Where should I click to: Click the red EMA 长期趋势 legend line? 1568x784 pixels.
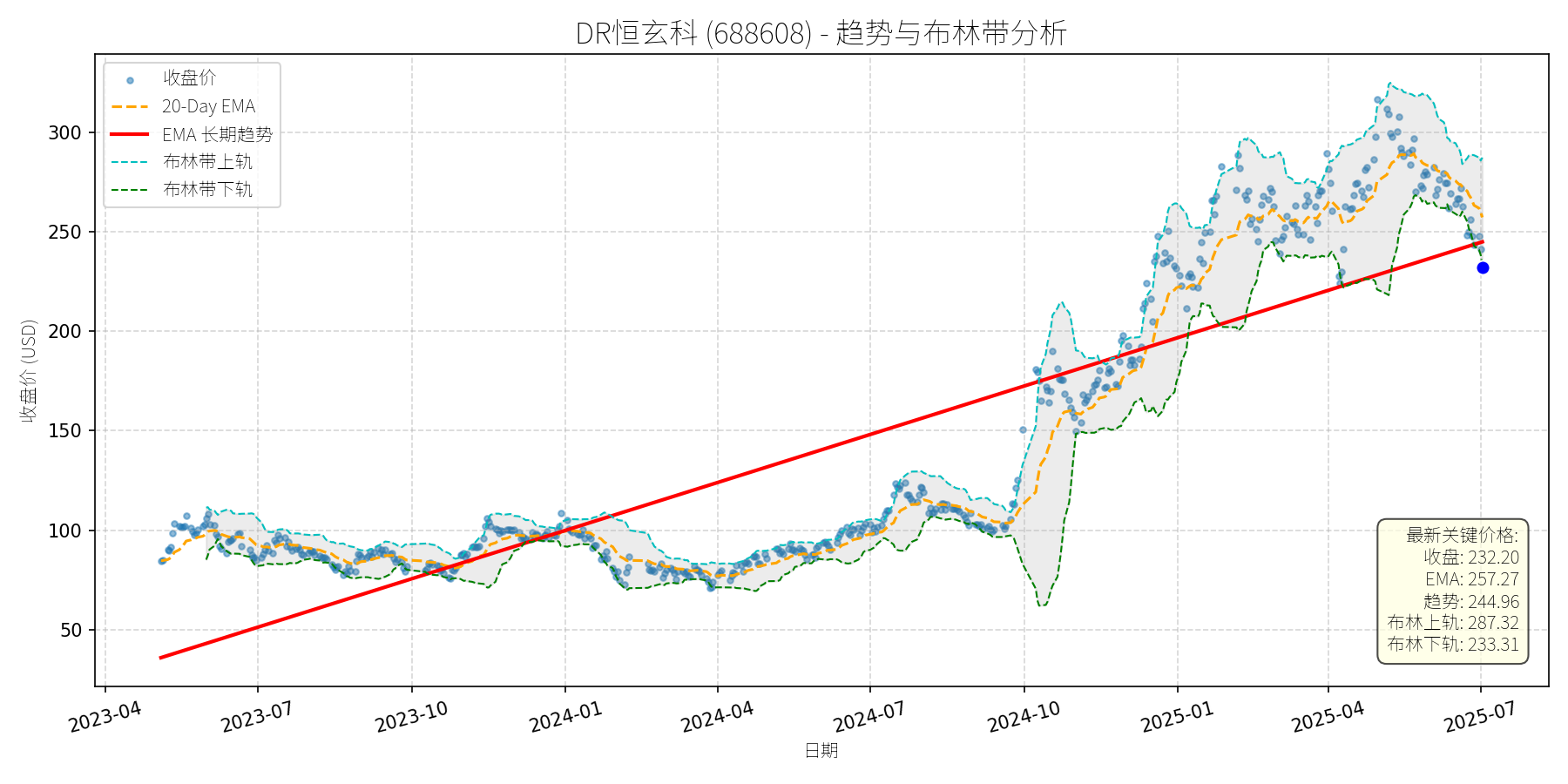pyautogui.click(x=130, y=135)
